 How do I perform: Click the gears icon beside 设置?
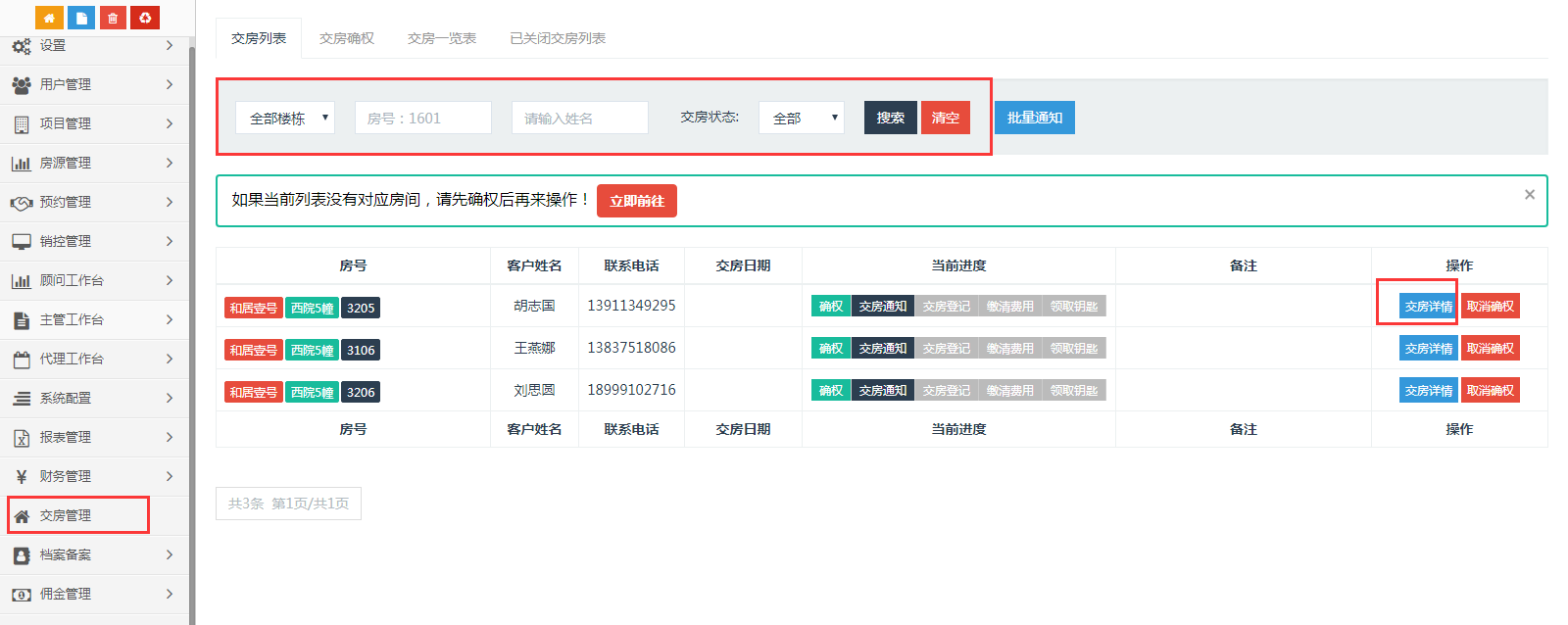21,46
